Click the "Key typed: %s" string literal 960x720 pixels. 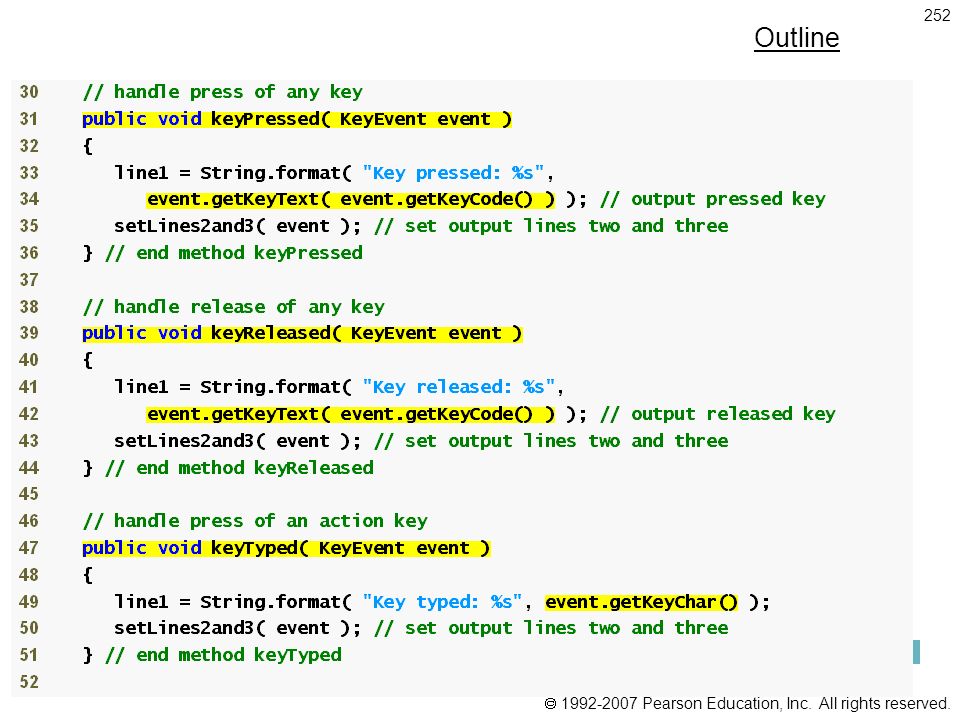[442, 602]
